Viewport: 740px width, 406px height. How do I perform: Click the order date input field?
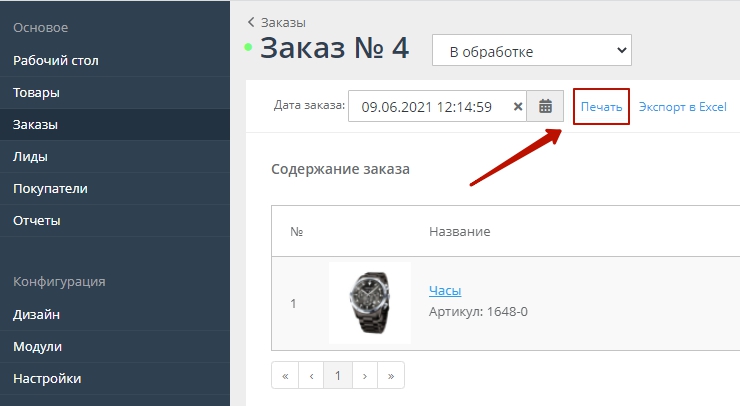point(428,106)
